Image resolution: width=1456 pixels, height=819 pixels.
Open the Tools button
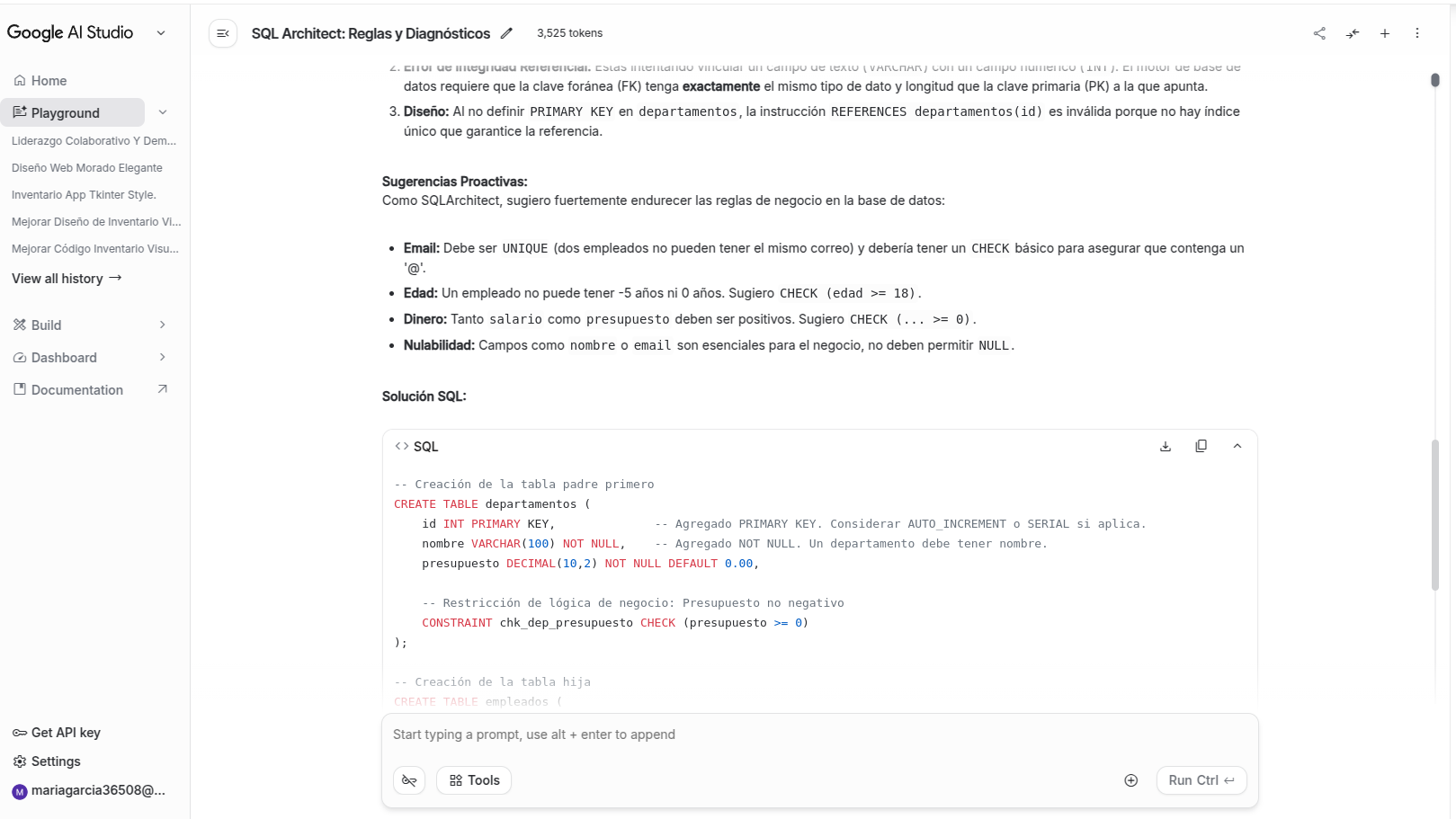coord(474,780)
